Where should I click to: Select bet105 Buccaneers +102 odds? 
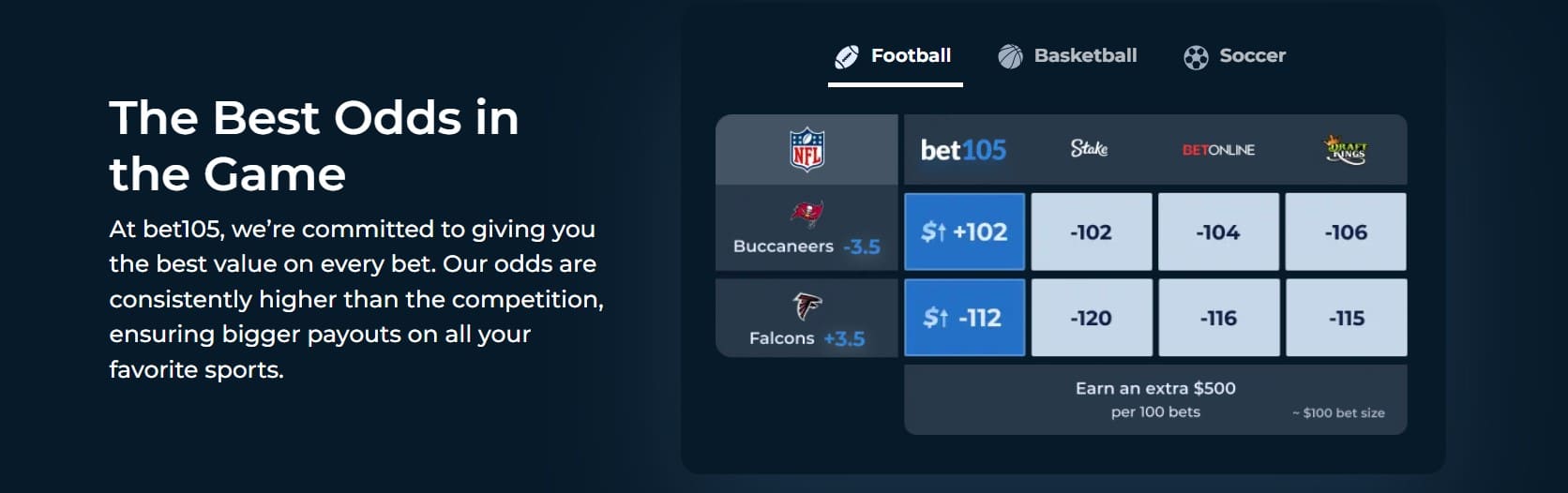pos(964,232)
